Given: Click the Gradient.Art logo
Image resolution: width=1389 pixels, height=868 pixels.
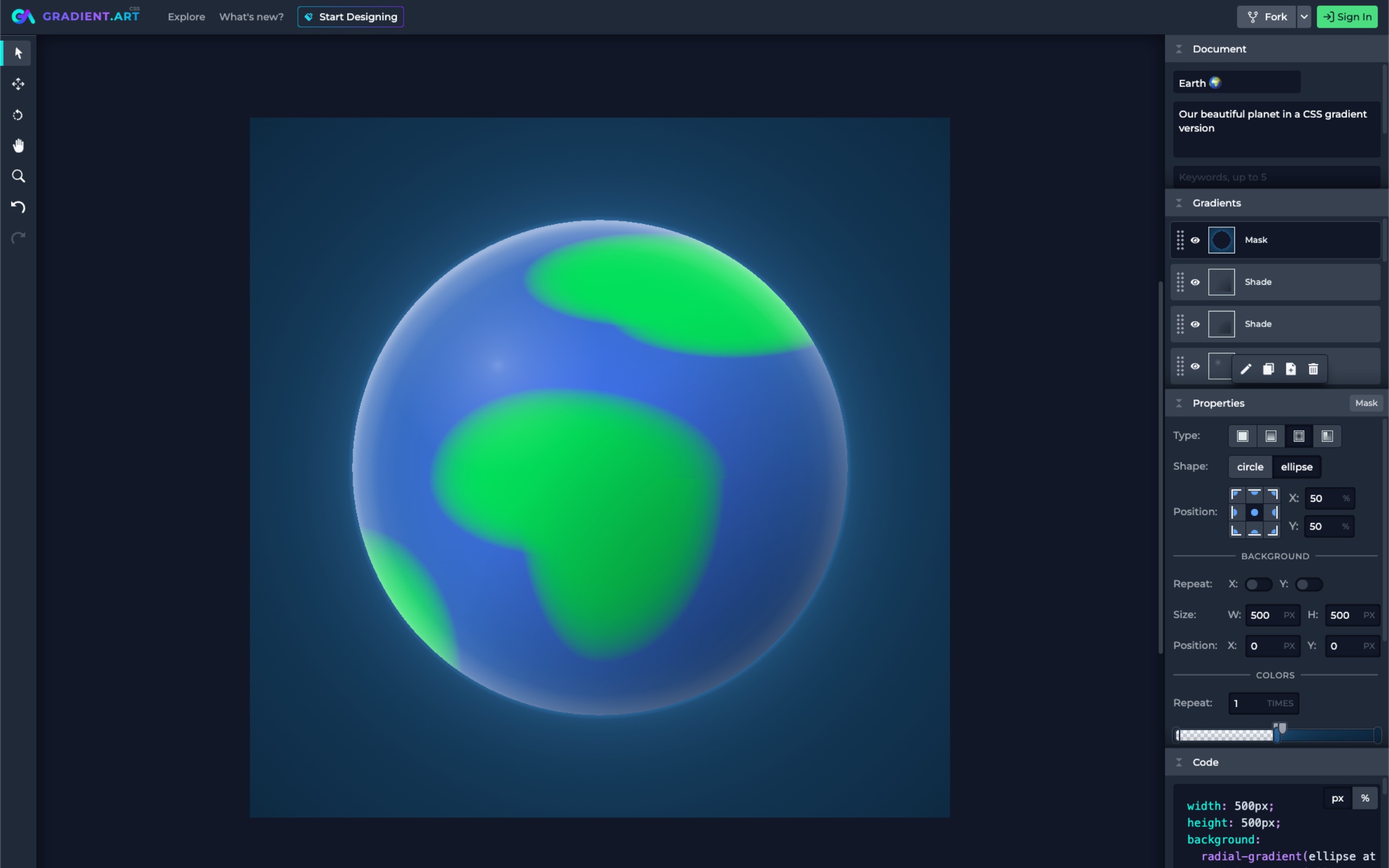Looking at the screenshot, I should point(76,16).
